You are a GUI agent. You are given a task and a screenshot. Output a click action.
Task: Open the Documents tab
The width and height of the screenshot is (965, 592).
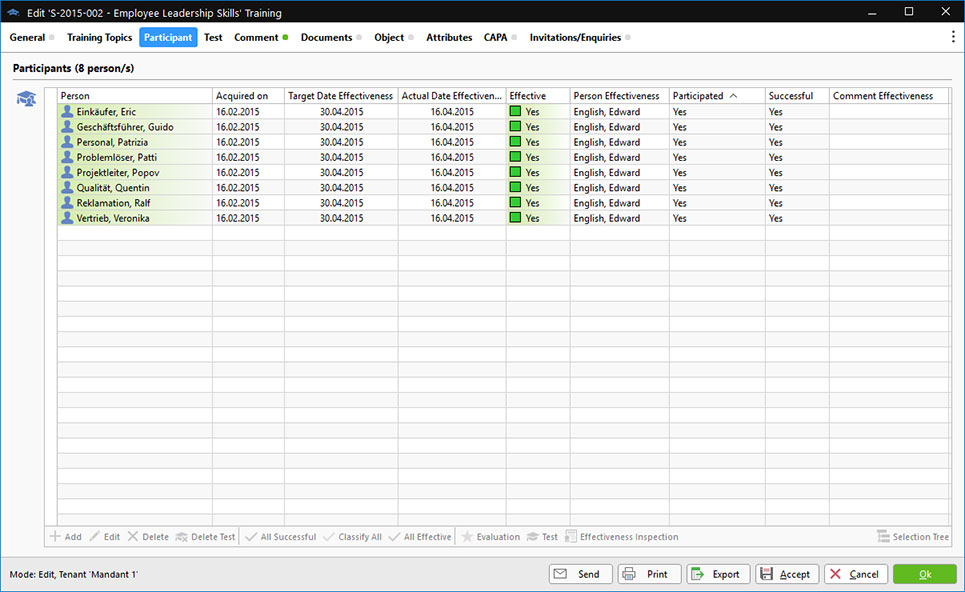326,37
